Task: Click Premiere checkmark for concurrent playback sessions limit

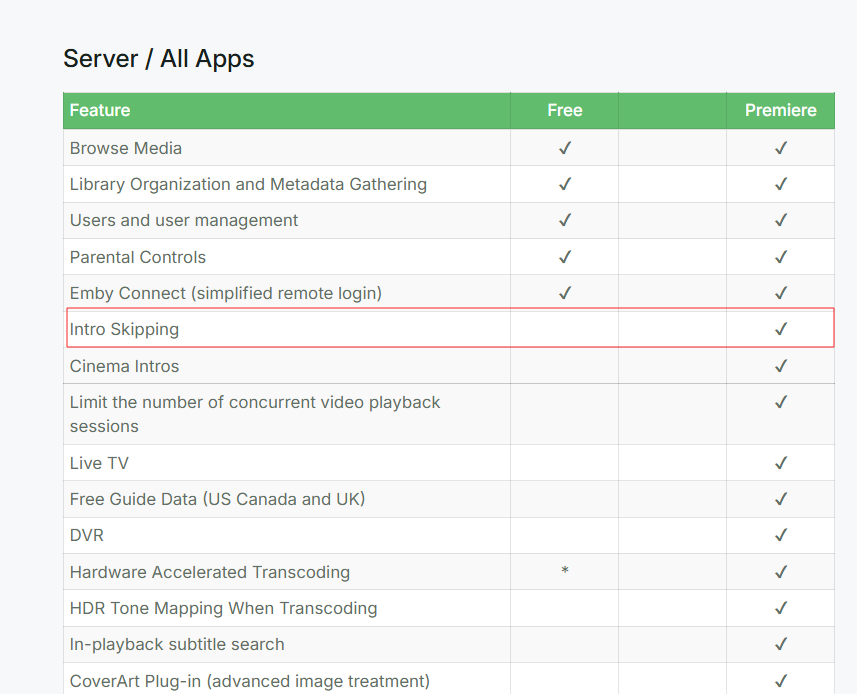Action: click(780, 402)
